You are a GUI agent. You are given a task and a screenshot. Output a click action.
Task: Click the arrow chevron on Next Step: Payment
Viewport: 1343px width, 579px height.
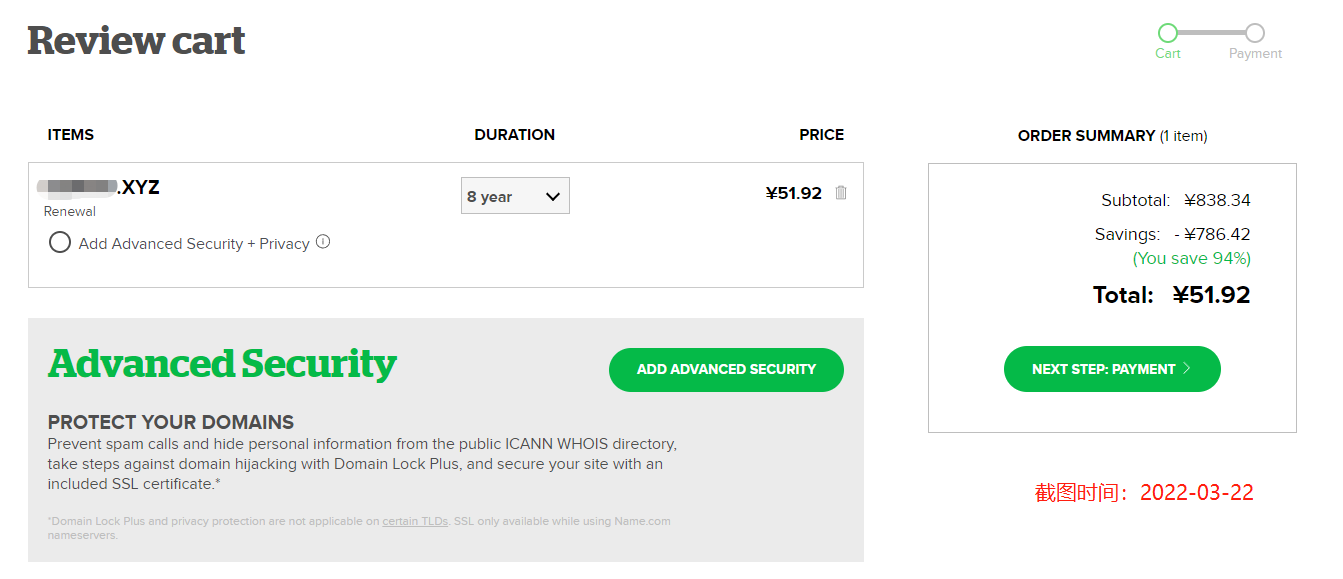(1187, 369)
